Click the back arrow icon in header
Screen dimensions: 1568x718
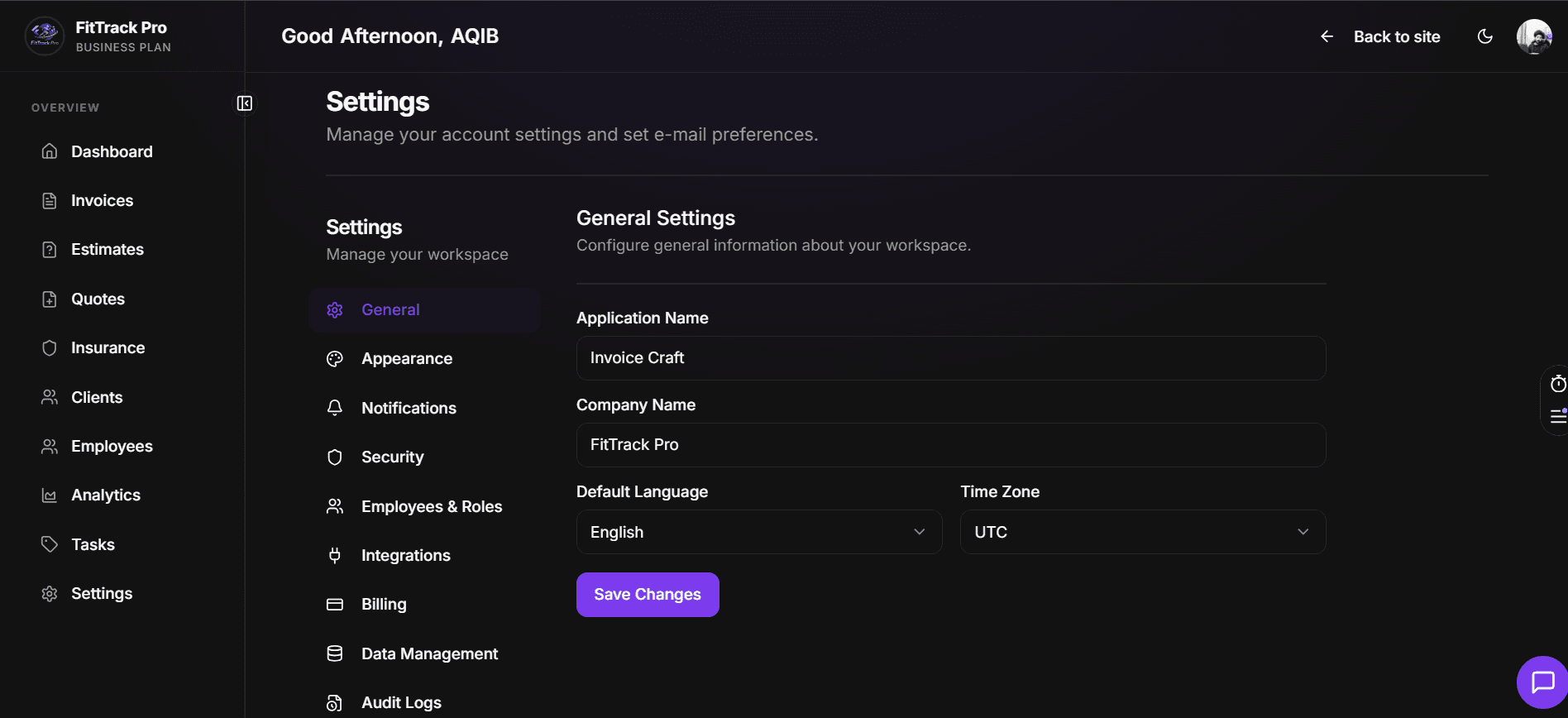tap(1327, 36)
